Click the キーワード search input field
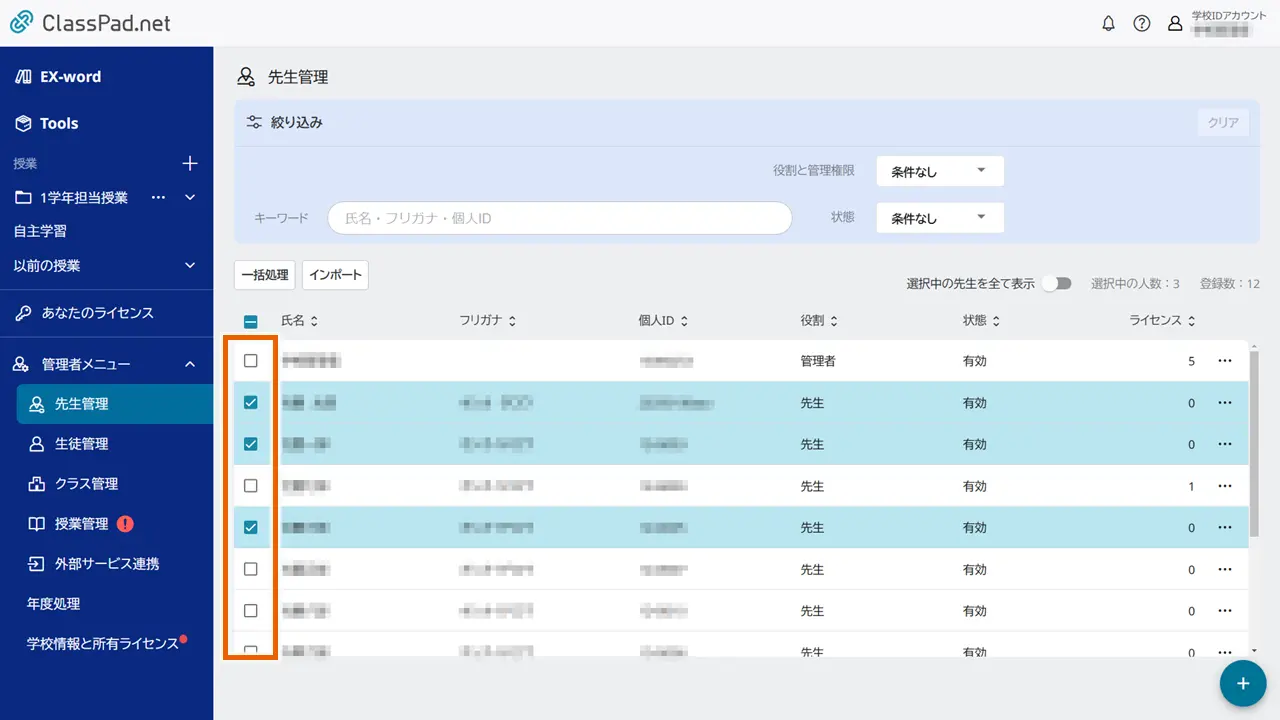This screenshot has height=720, width=1280. (558, 217)
